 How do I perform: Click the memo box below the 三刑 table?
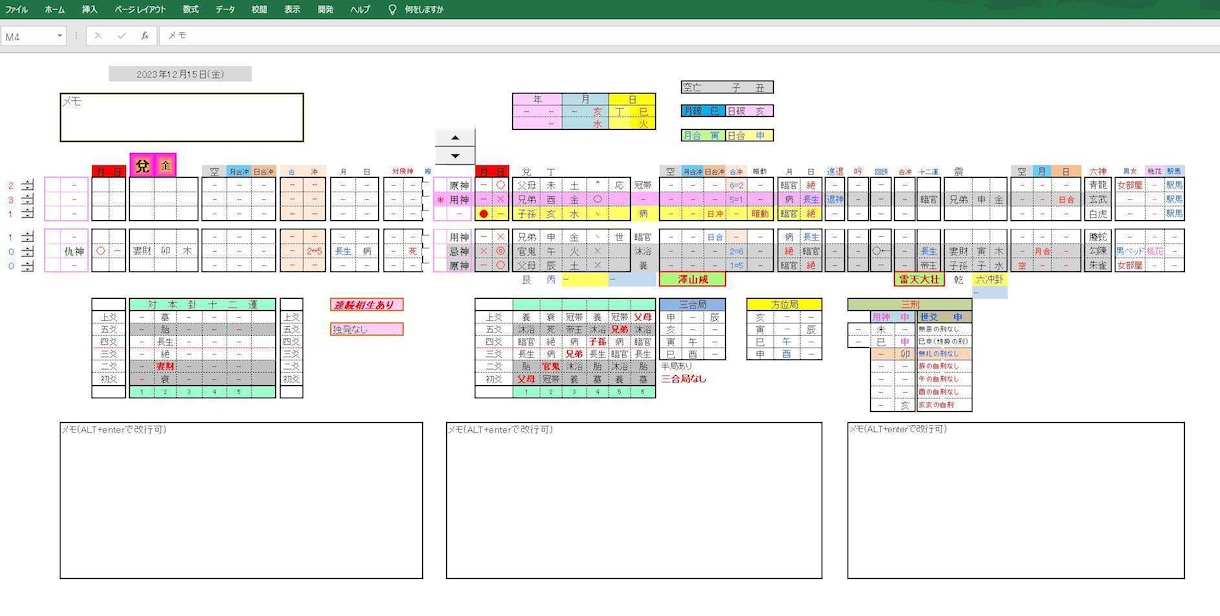tap(1016, 500)
